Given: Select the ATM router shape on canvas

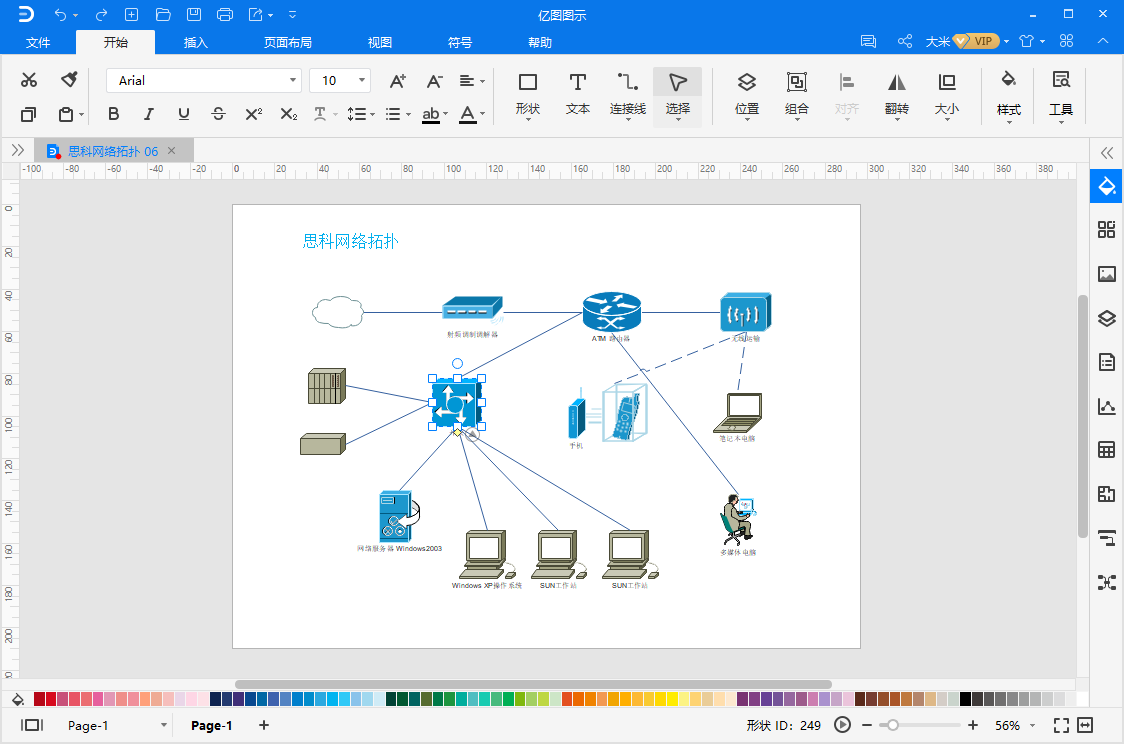Looking at the screenshot, I should 611,313.
